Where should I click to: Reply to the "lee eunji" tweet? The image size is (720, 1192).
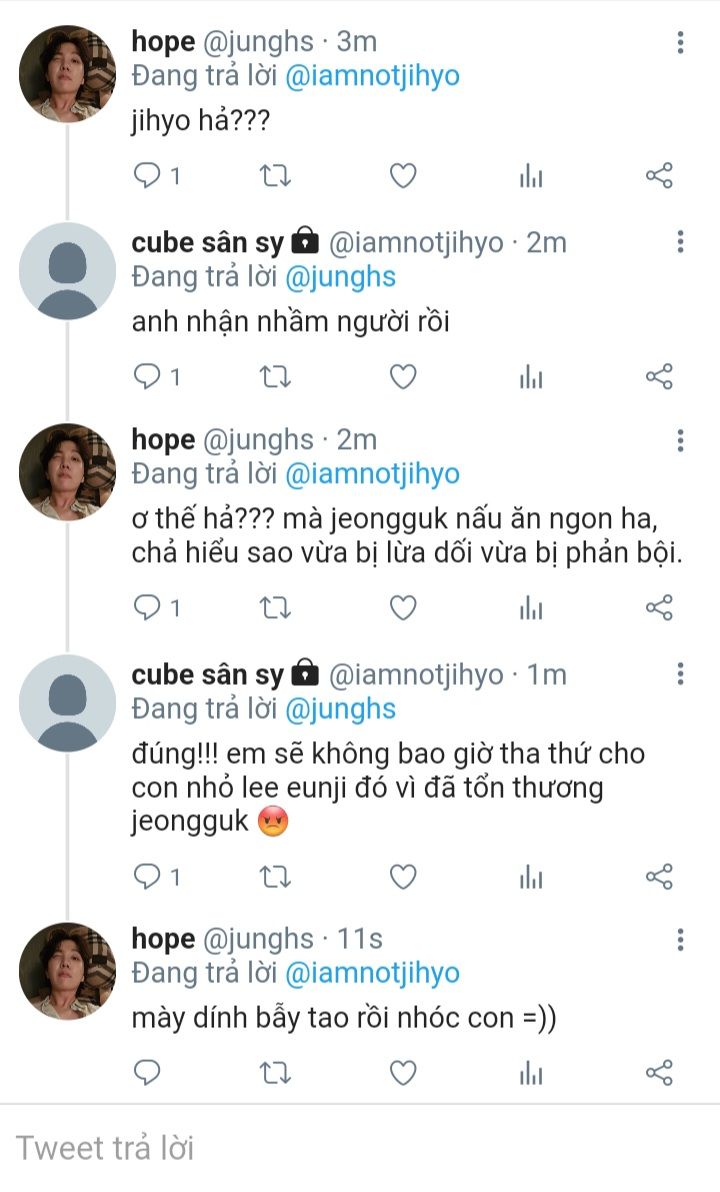coord(148,877)
